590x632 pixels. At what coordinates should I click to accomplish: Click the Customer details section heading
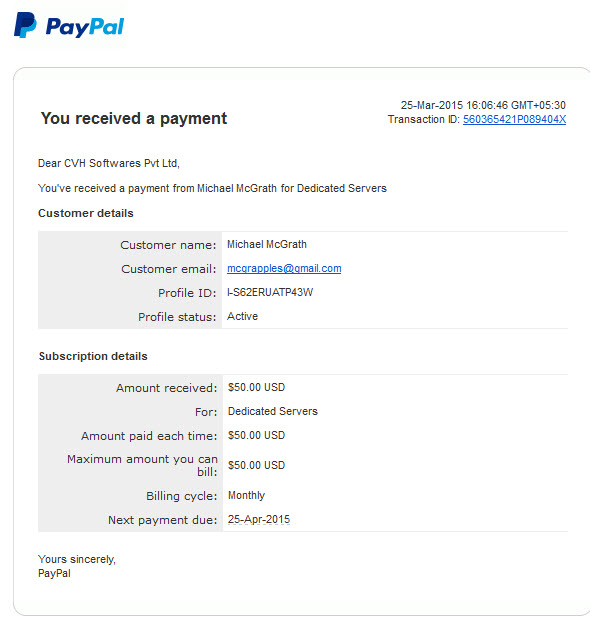coord(86,213)
